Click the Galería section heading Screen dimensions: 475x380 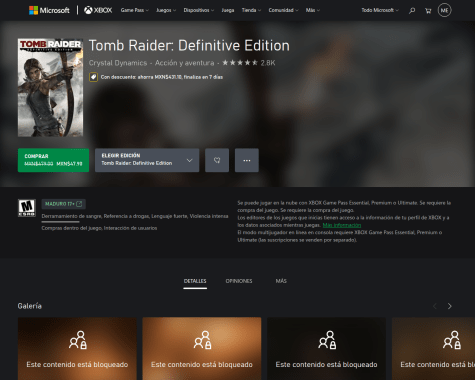30,306
